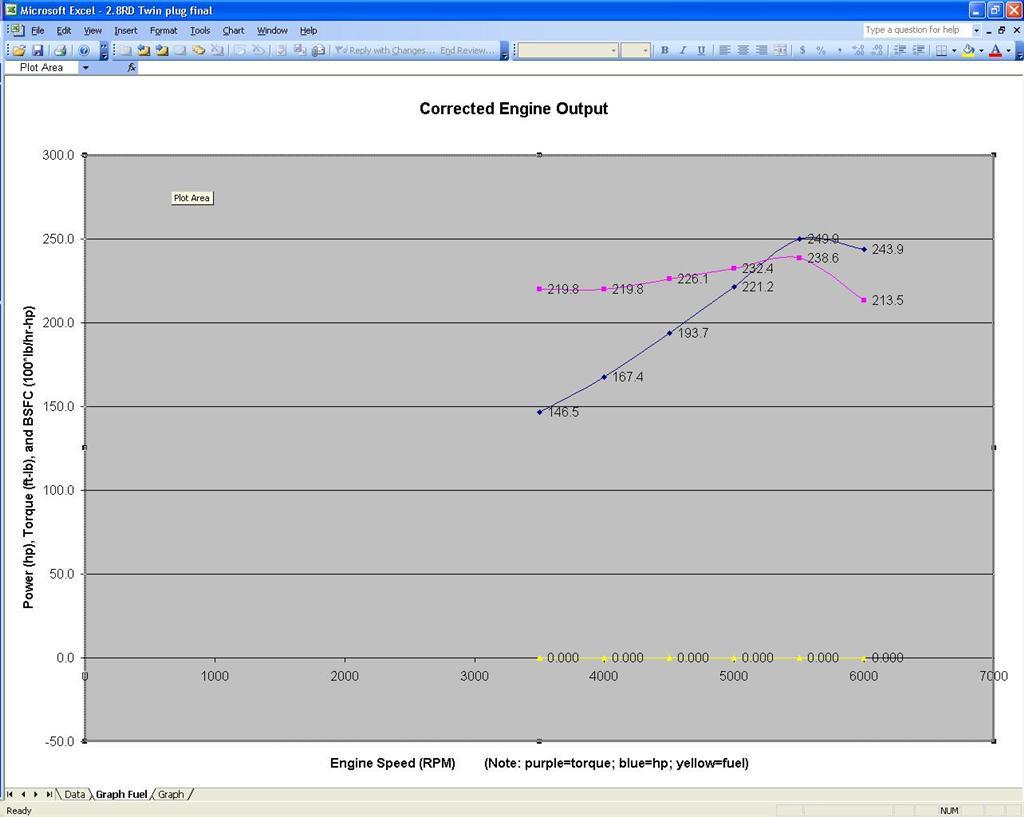Image resolution: width=1024 pixels, height=817 pixels.
Task: Select the Graph sheet tab
Action: tap(171, 794)
